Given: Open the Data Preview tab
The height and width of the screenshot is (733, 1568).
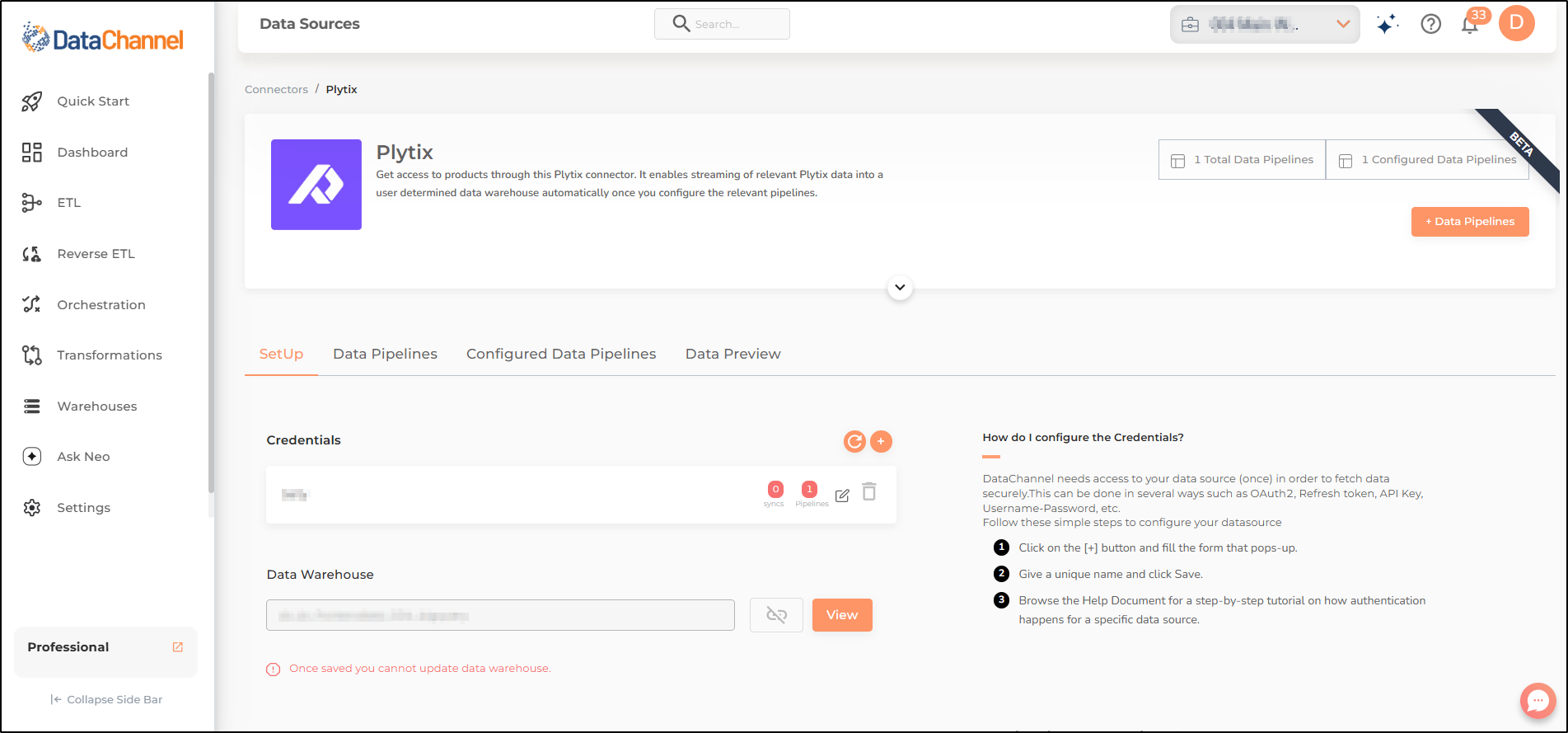Looking at the screenshot, I should [x=733, y=354].
